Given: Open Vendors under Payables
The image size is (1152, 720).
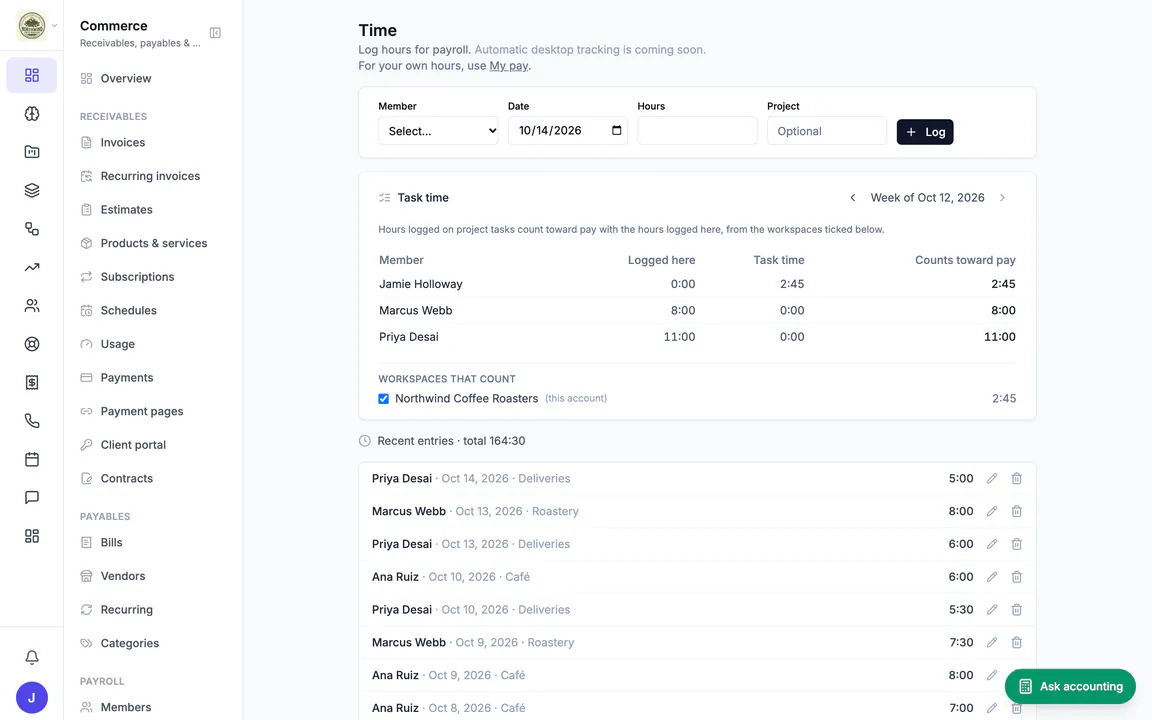Looking at the screenshot, I should (x=123, y=576).
